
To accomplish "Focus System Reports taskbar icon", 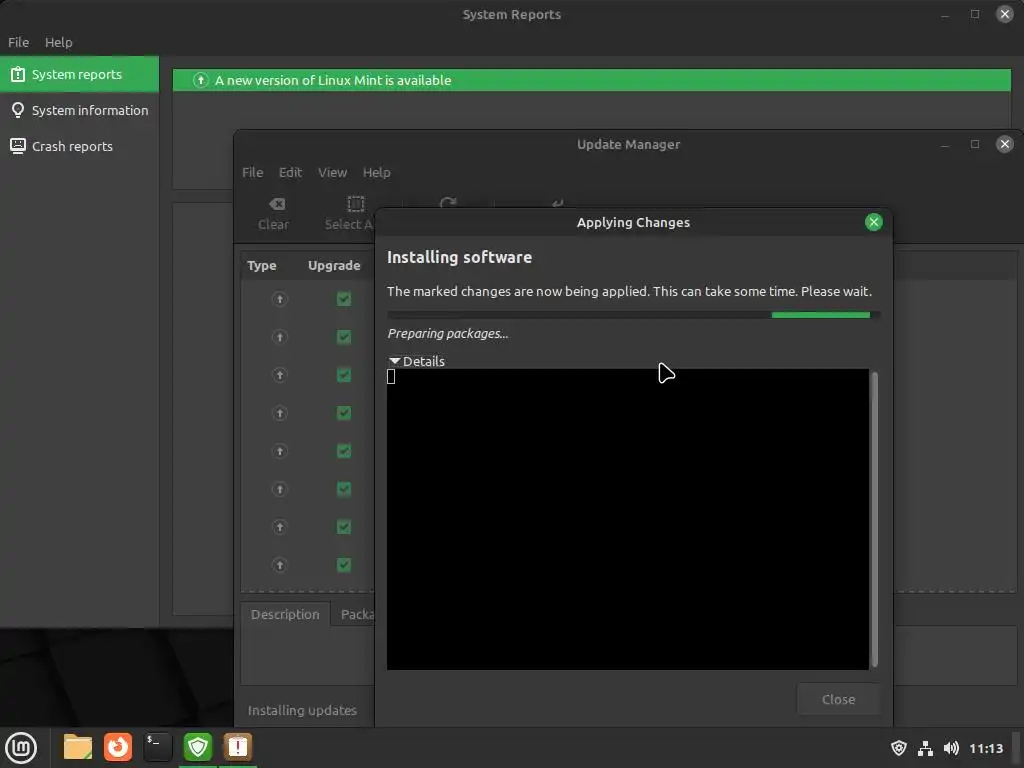I will coord(238,747).
